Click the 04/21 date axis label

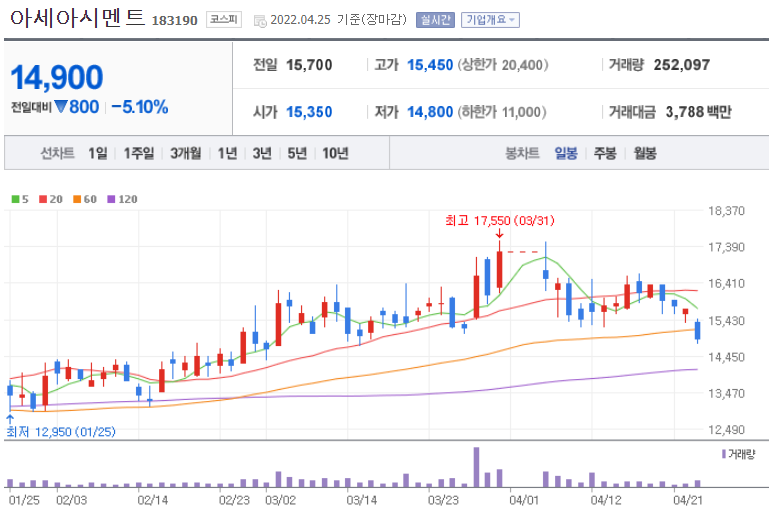[x=688, y=500]
